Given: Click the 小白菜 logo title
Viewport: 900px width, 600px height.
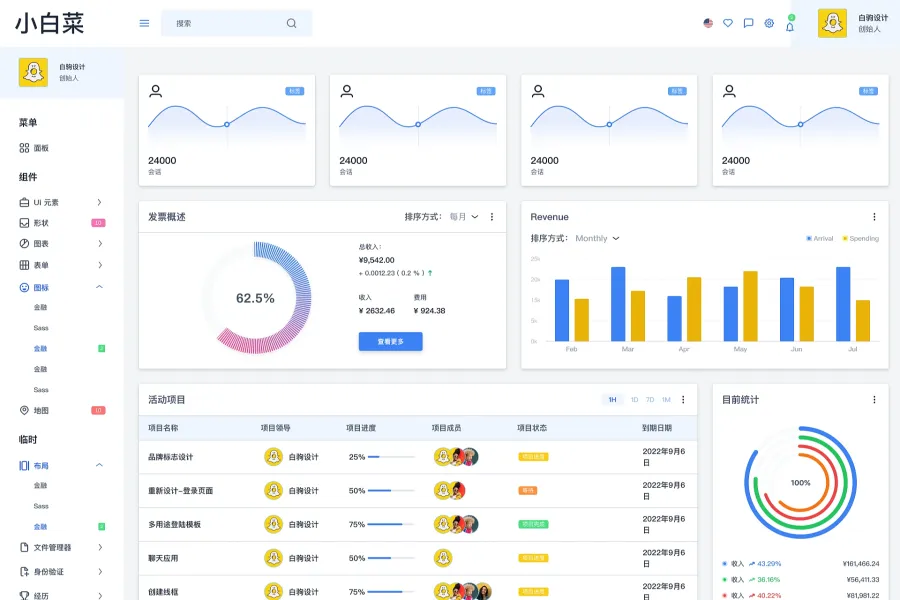Looking at the screenshot, I should point(49,23).
